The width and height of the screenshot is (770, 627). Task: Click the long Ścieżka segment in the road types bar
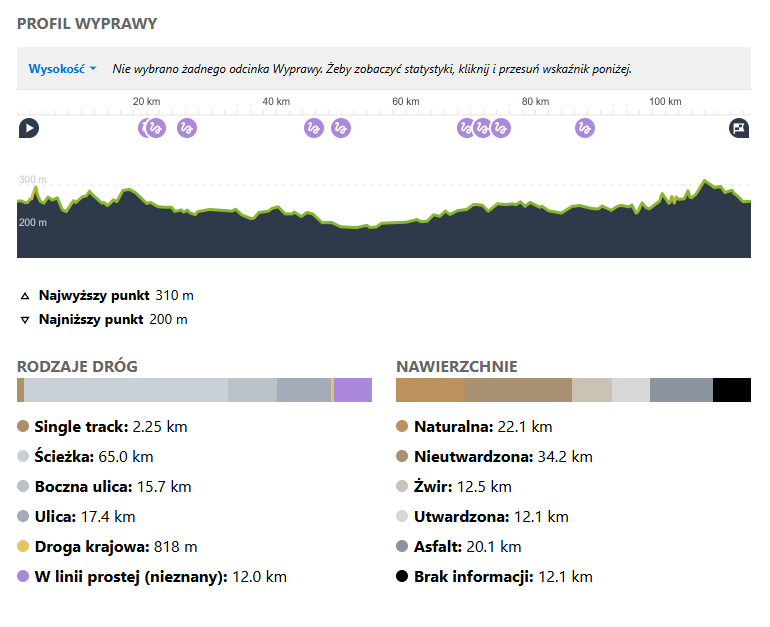point(125,390)
